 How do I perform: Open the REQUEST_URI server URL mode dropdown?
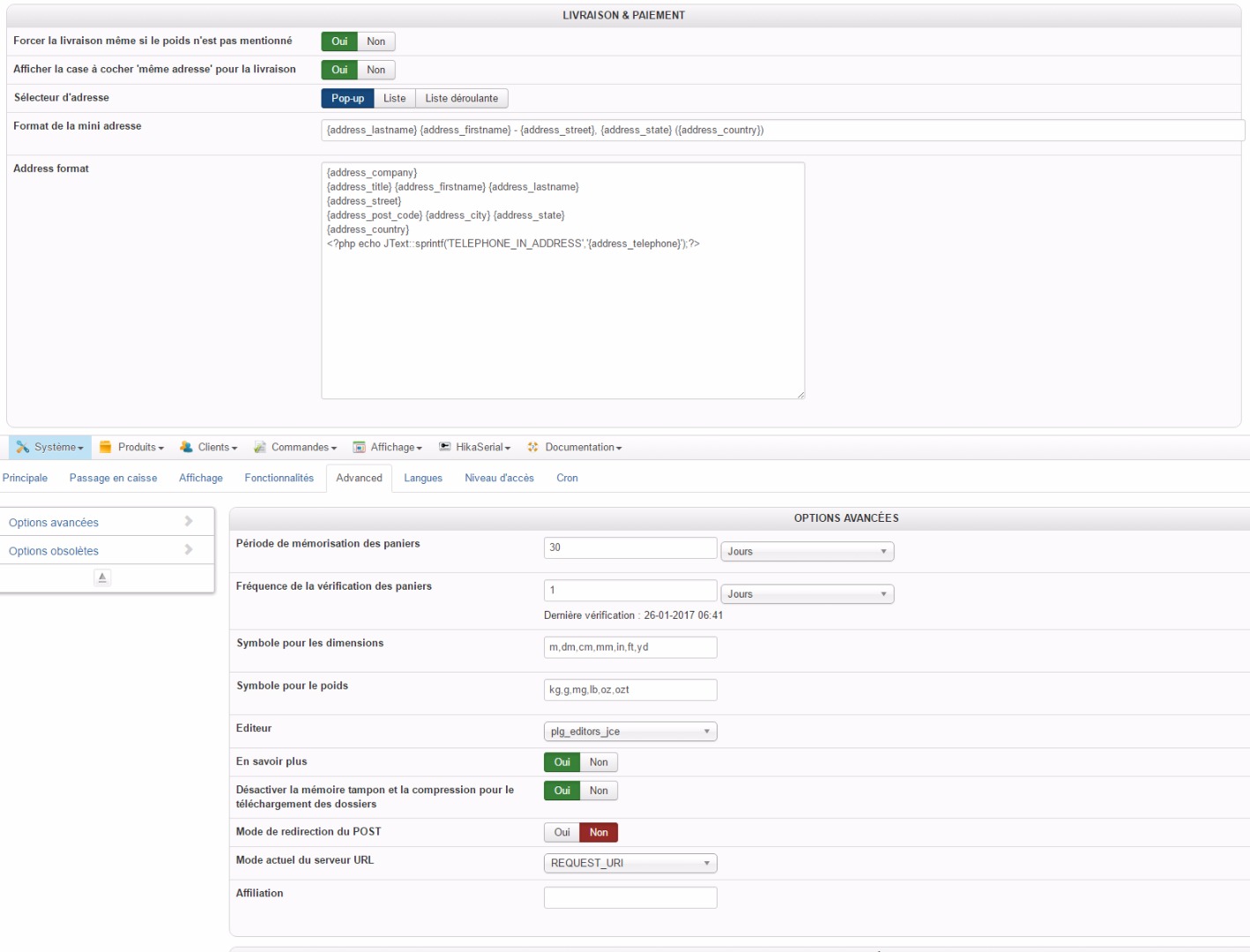click(630, 863)
